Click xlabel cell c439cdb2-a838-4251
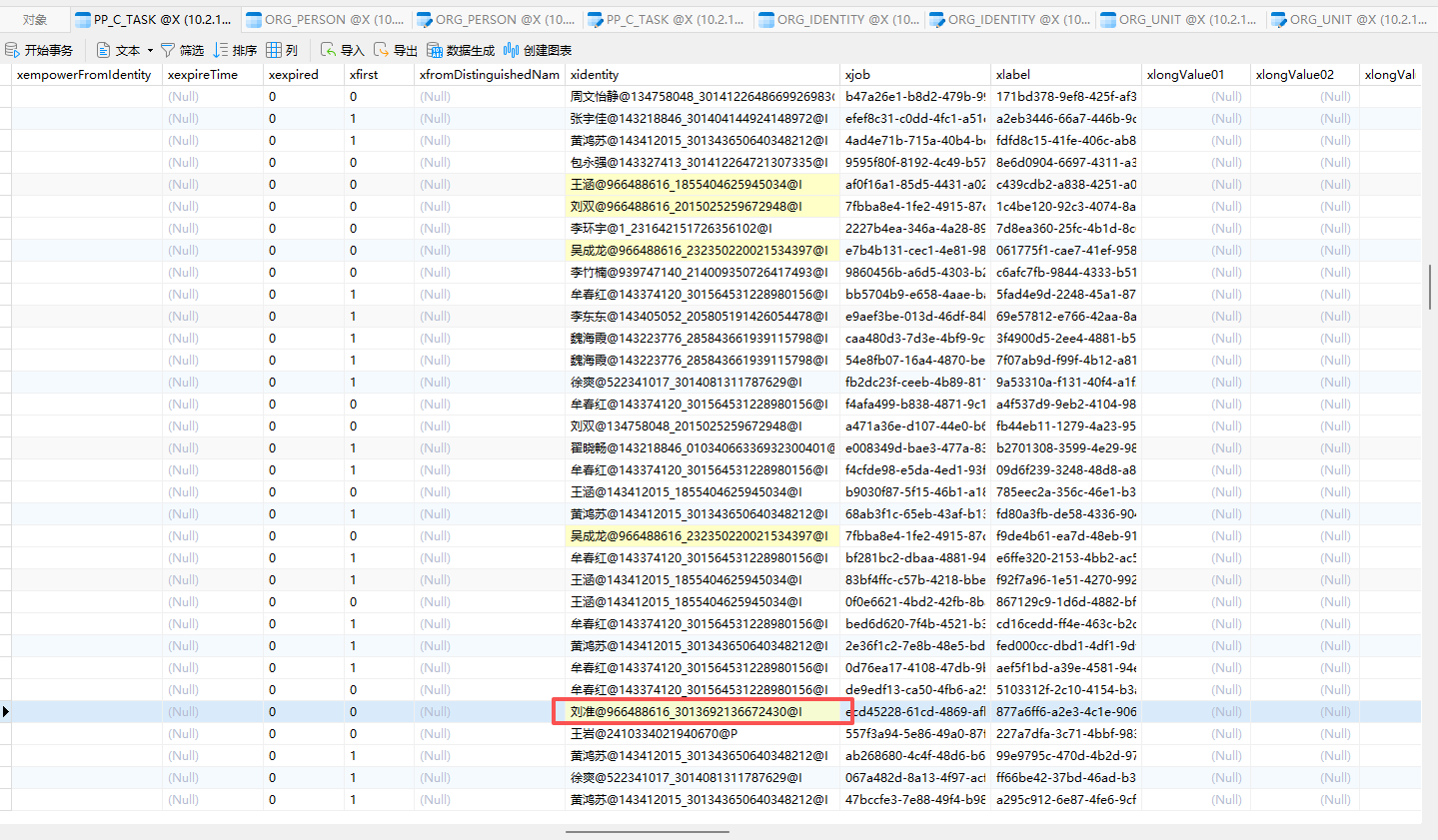Screen dimensions: 1438x840 click(x=1066, y=185)
